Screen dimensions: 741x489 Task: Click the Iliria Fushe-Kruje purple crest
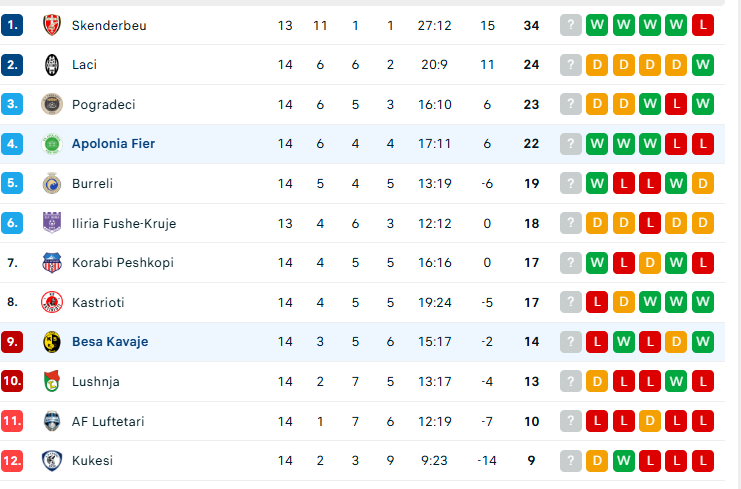[x=51, y=223]
